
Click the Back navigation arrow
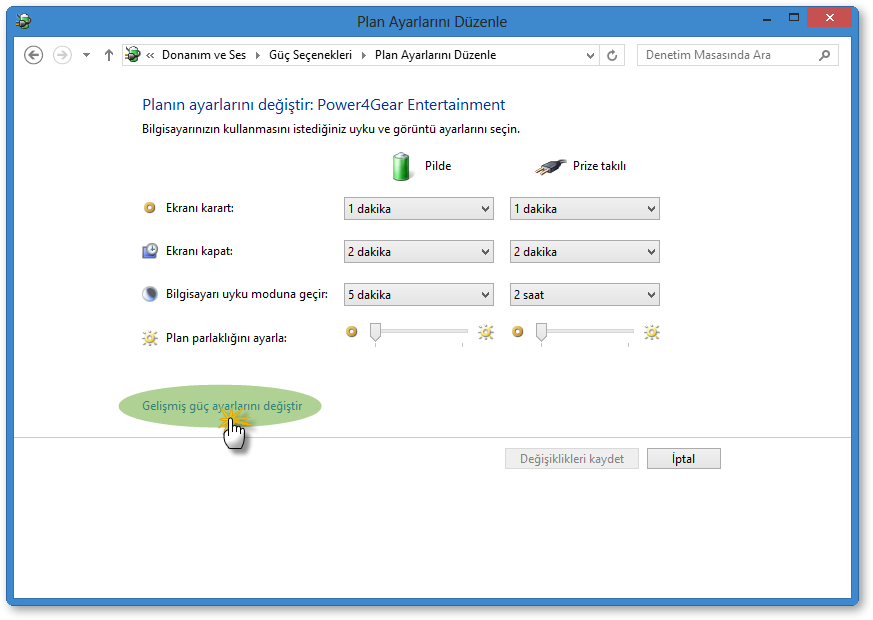pos(33,55)
